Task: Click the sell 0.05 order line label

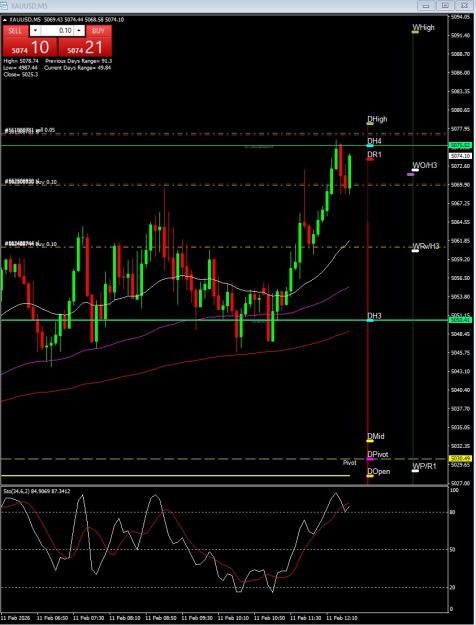Action: [x=30, y=130]
